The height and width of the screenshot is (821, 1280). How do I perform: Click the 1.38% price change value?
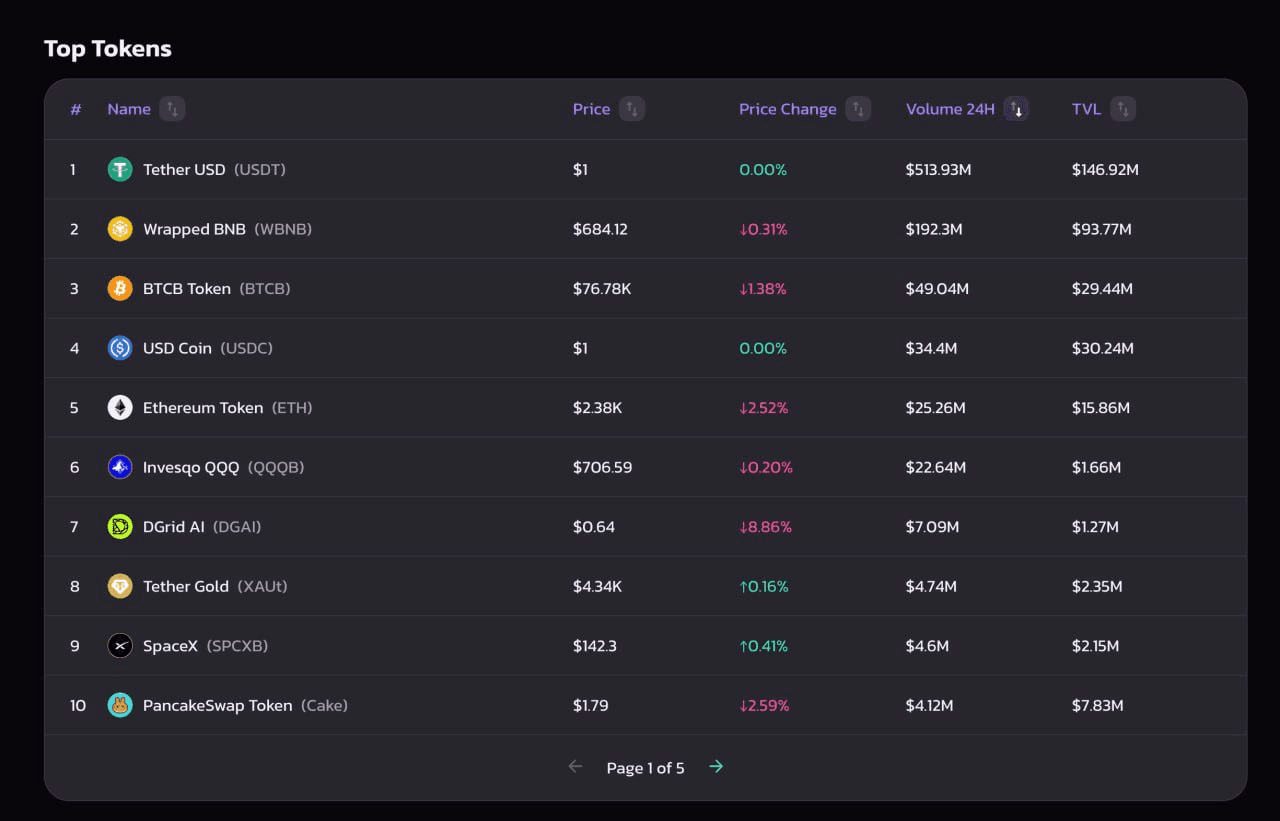point(763,289)
